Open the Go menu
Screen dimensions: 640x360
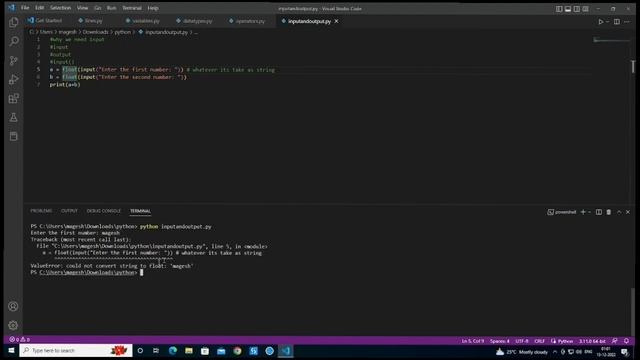click(x=98, y=8)
